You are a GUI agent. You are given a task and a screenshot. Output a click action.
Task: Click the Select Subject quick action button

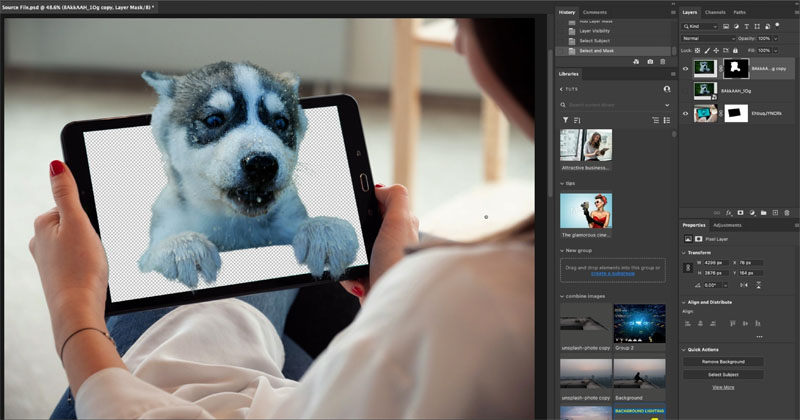coord(723,375)
